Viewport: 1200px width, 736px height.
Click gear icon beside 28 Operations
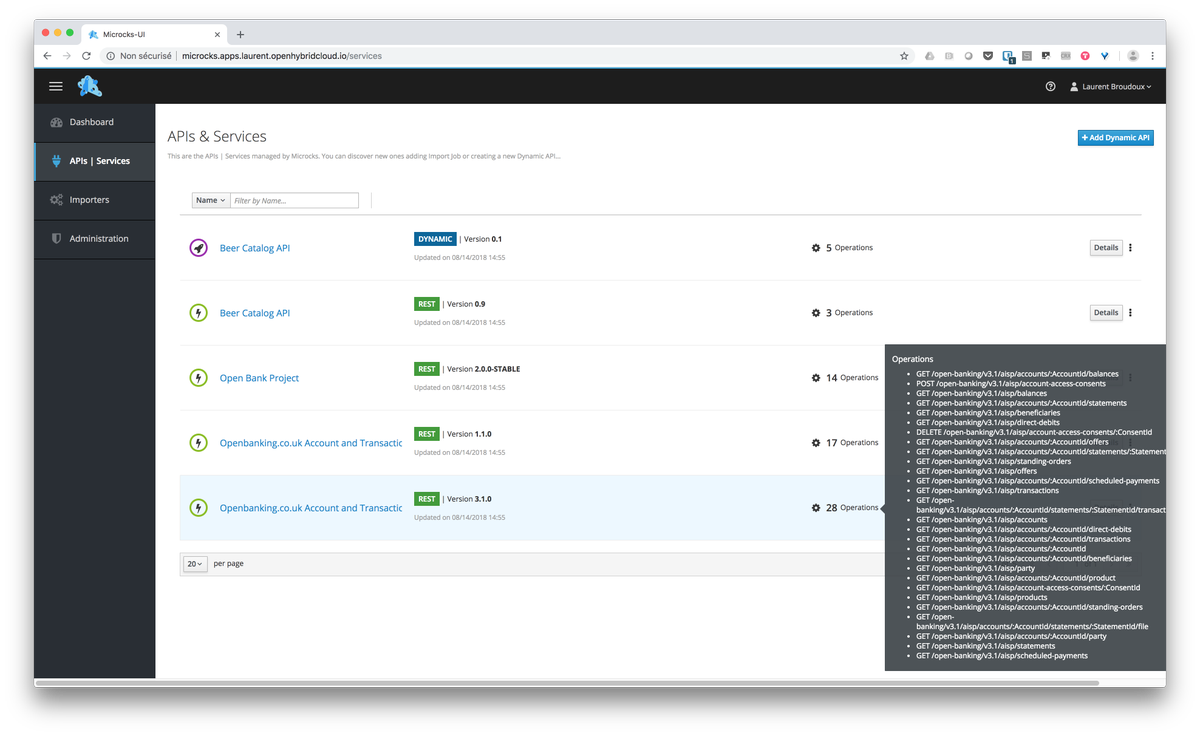[816, 508]
